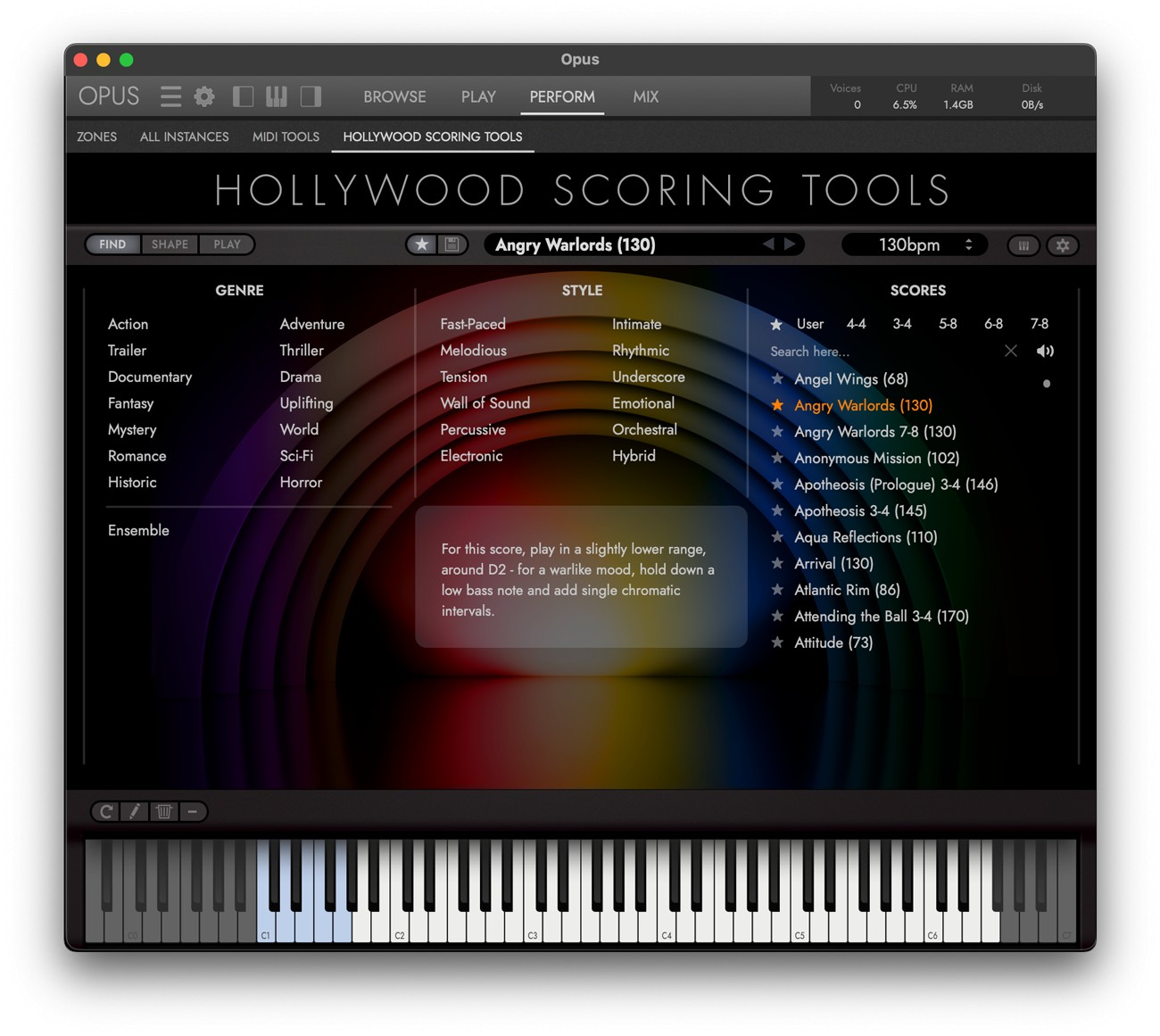Open the Opus hamburger main menu

click(170, 96)
